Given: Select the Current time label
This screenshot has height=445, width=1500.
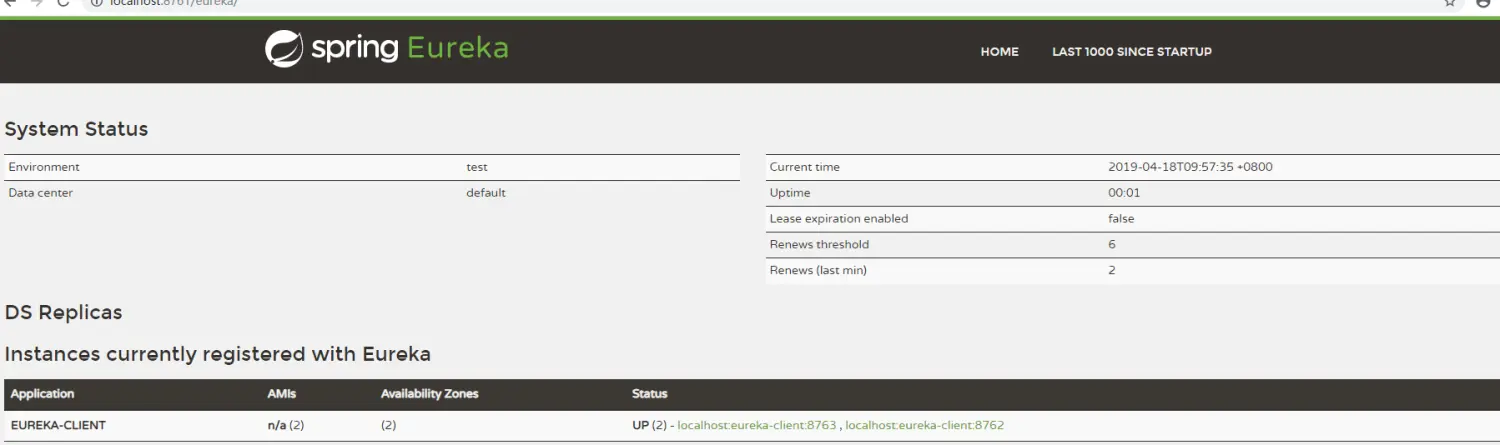Looking at the screenshot, I should pos(805,167).
